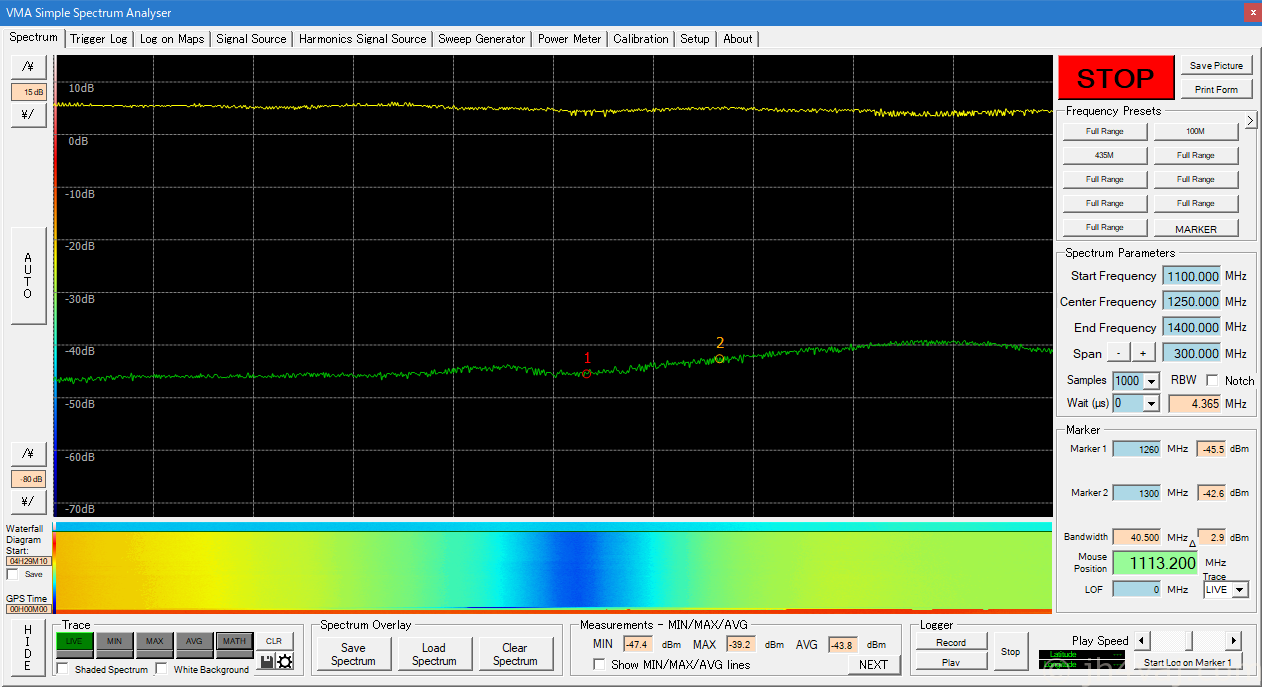Image resolution: width=1262 pixels, height=687 pixels.
Task: Click the AUTO scale button
Action: (28, 275)
